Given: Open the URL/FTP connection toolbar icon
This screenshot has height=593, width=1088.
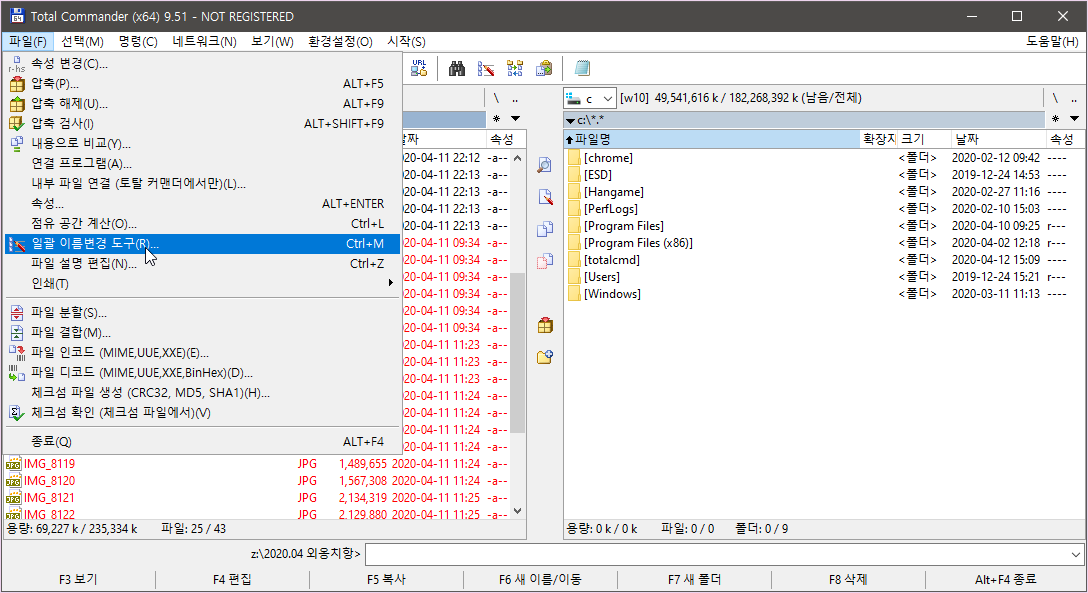Looking at the screenshot, I should [x=419, y=68].
